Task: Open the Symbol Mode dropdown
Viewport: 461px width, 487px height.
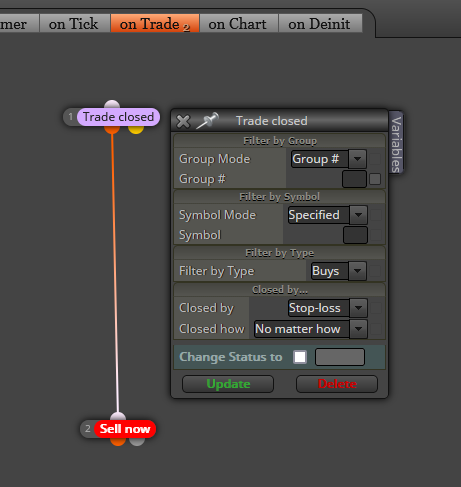Action: click(328, 215)
